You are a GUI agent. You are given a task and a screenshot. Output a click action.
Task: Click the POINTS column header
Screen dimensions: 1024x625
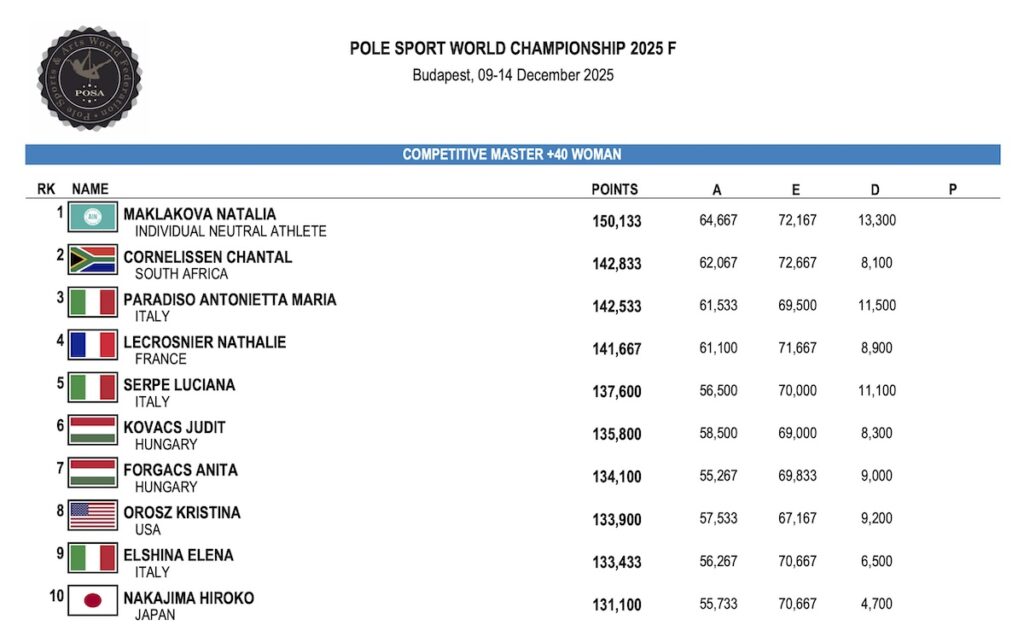pos(615,189)
